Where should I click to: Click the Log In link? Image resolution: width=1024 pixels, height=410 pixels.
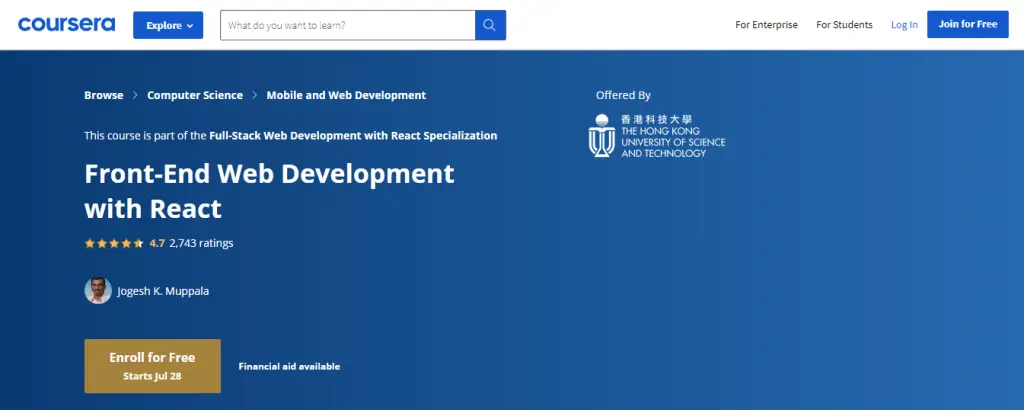tap(904, 25)
